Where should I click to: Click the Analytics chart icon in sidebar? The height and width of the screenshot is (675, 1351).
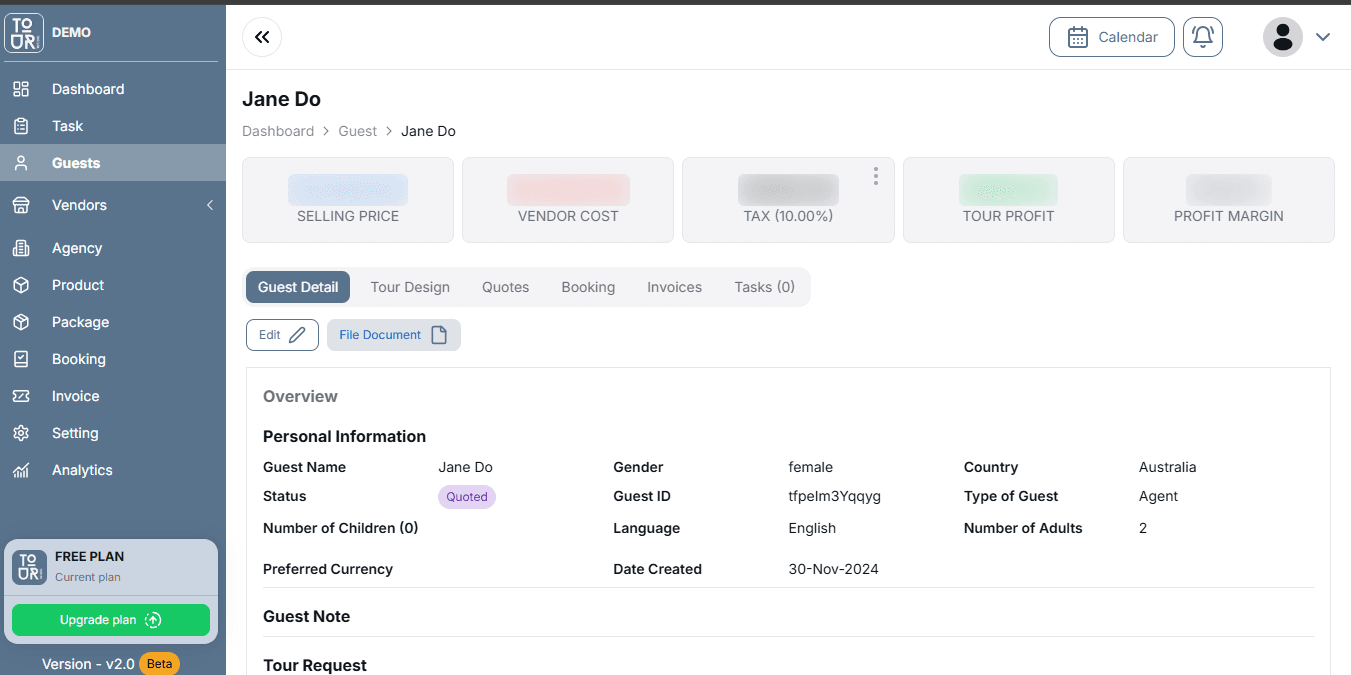(21, 470)
